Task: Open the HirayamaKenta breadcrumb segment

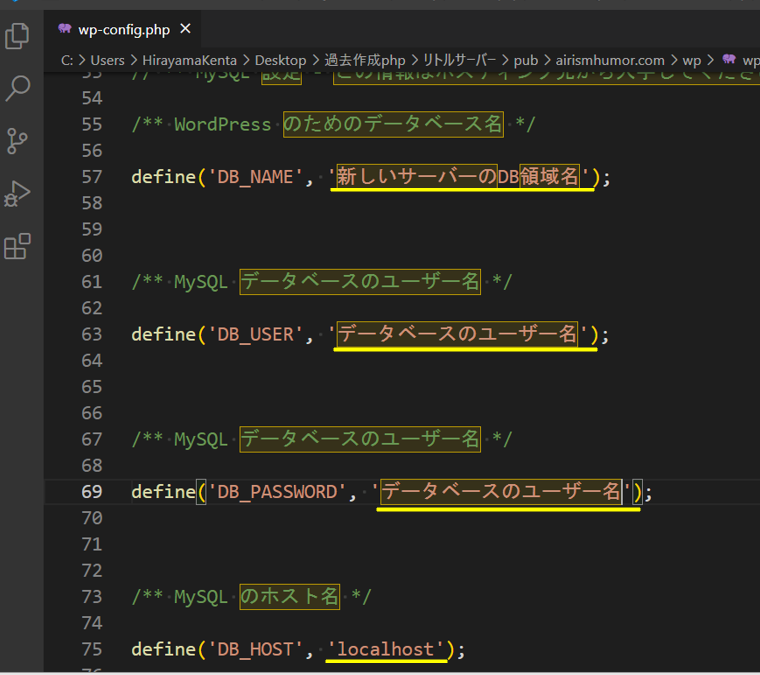Action: (x=190, y=60)
